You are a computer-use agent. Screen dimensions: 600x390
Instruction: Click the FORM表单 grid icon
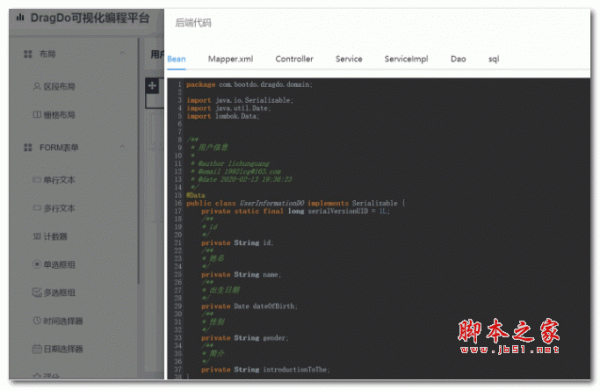[x=28, y=147]
